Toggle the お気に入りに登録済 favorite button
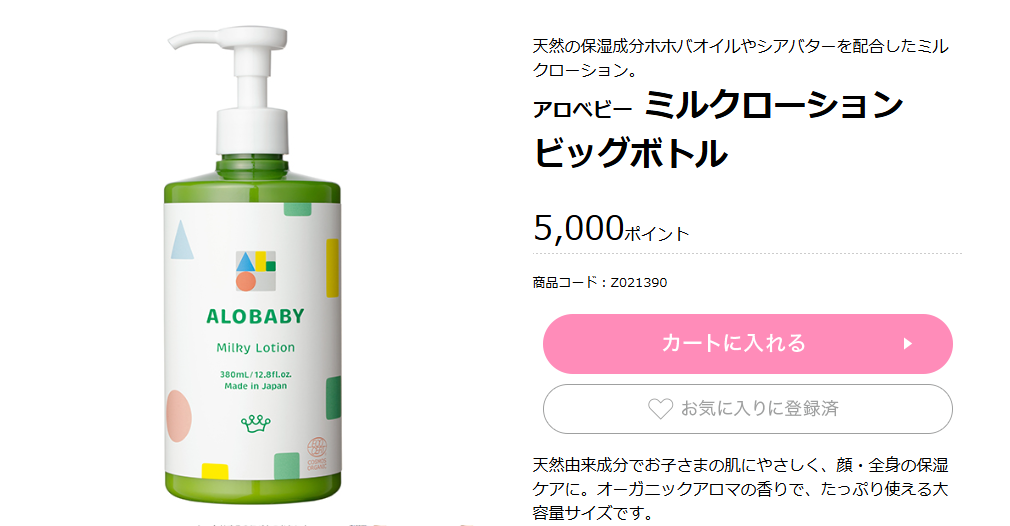 747,409
